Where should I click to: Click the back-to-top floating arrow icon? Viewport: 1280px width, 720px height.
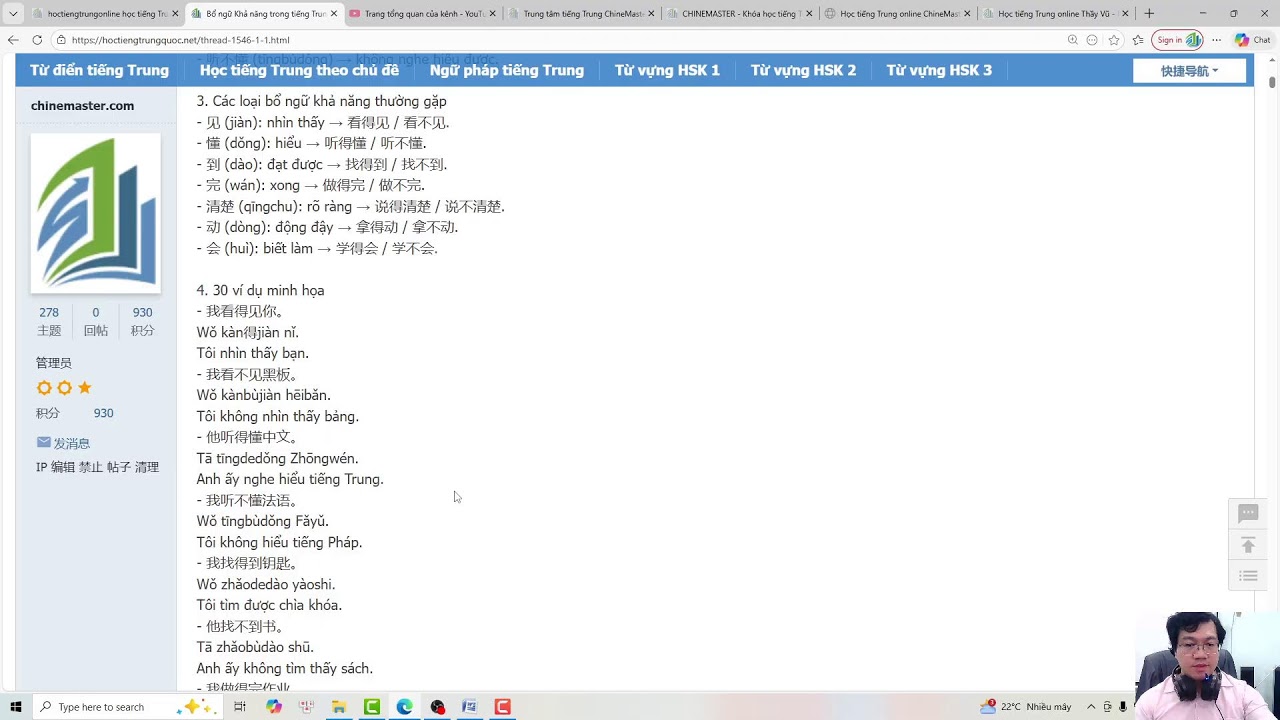point(1248,545)
